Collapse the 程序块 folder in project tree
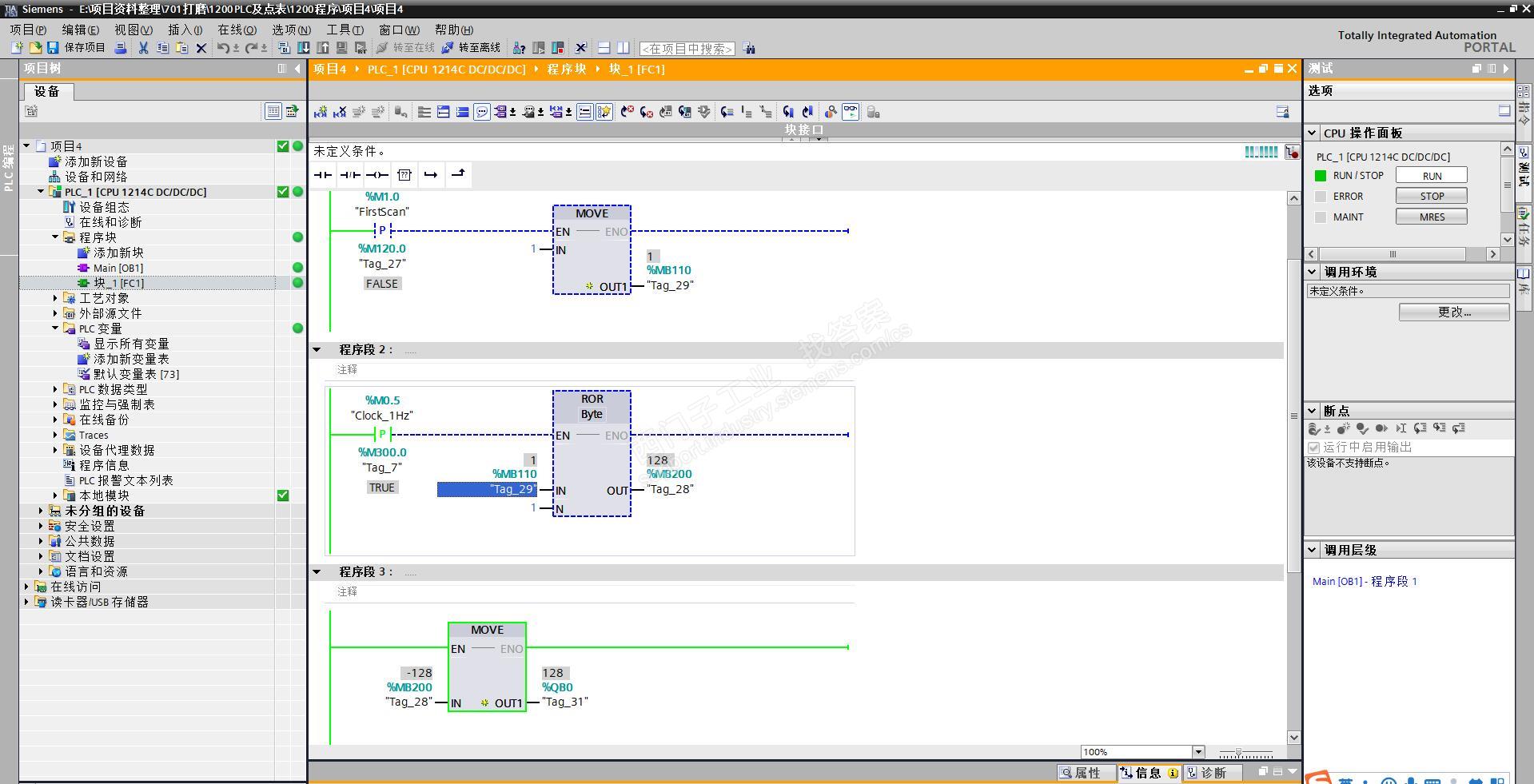This screenshot has height=784, width=1534. pyautogui.click(x=55, y=237)
